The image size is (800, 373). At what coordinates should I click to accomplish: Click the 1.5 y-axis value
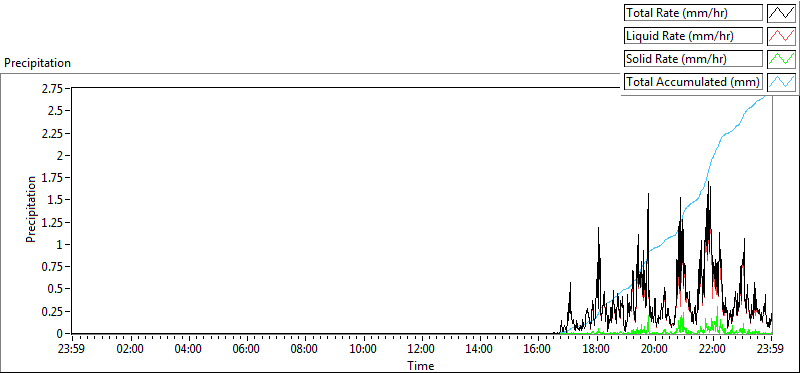coord(57,200)
